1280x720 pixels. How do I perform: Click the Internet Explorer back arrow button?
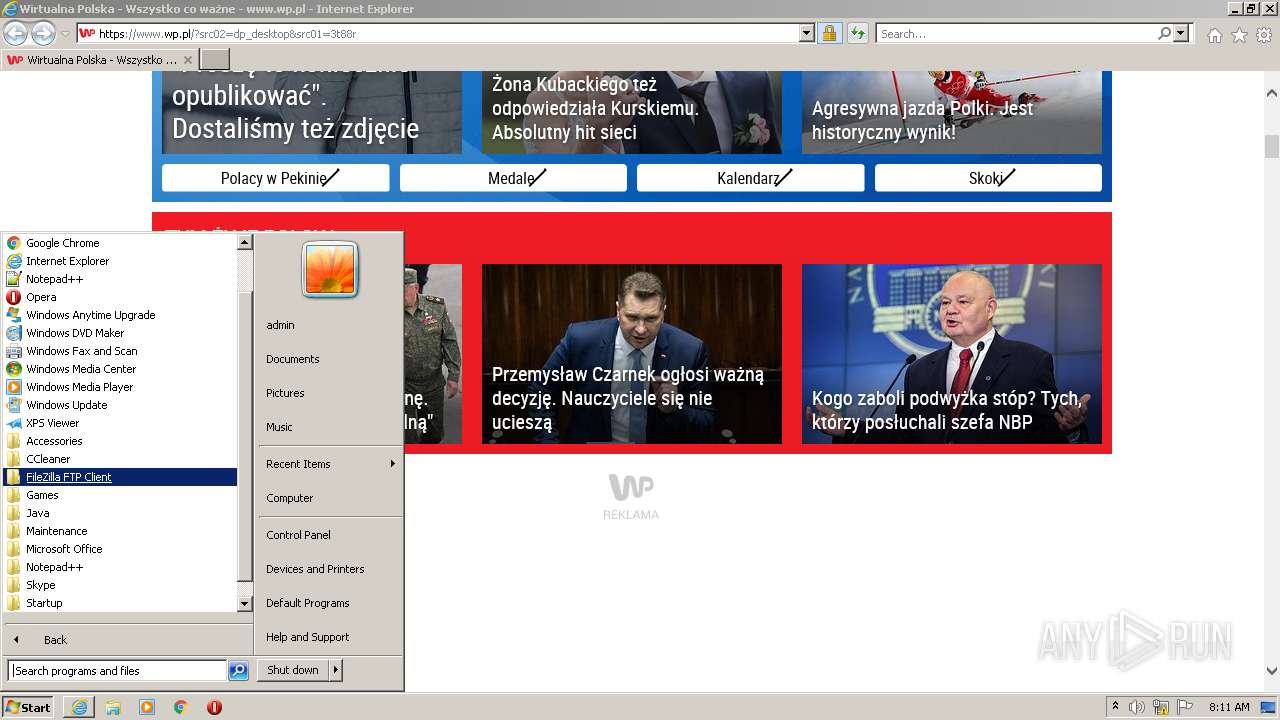point(16,33)
